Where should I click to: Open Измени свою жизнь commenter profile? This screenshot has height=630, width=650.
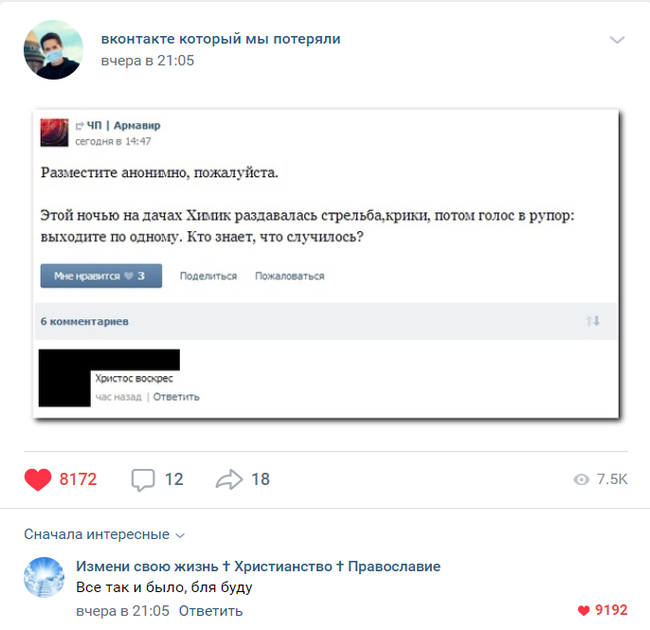pyautogui.click(x=258, y=566)
